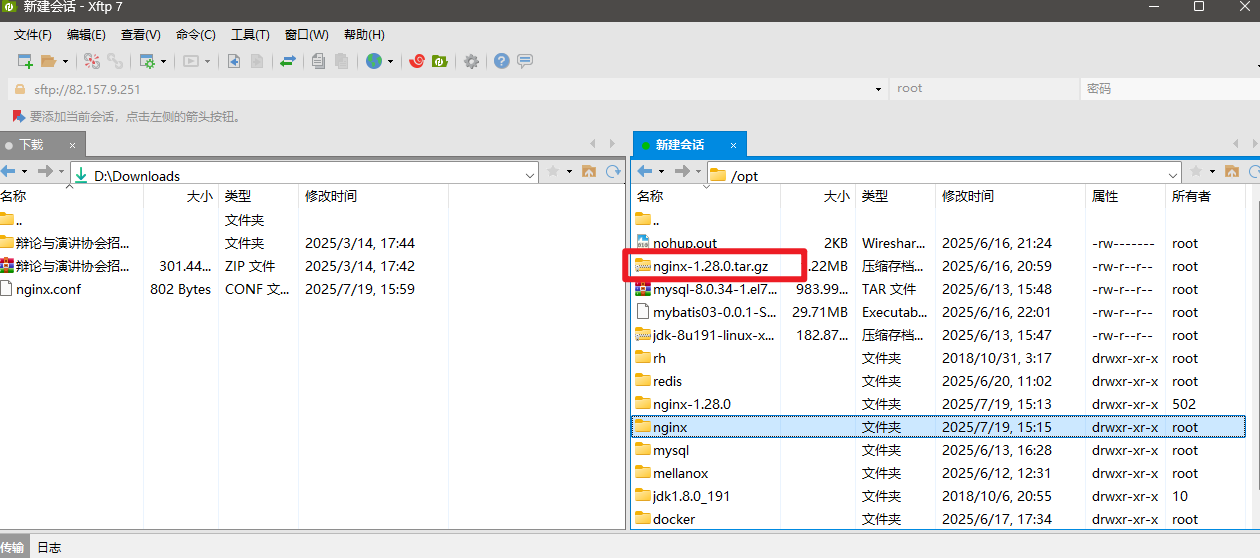Click the 密码 password field
1260x558 pixels.
point(1170,89)
